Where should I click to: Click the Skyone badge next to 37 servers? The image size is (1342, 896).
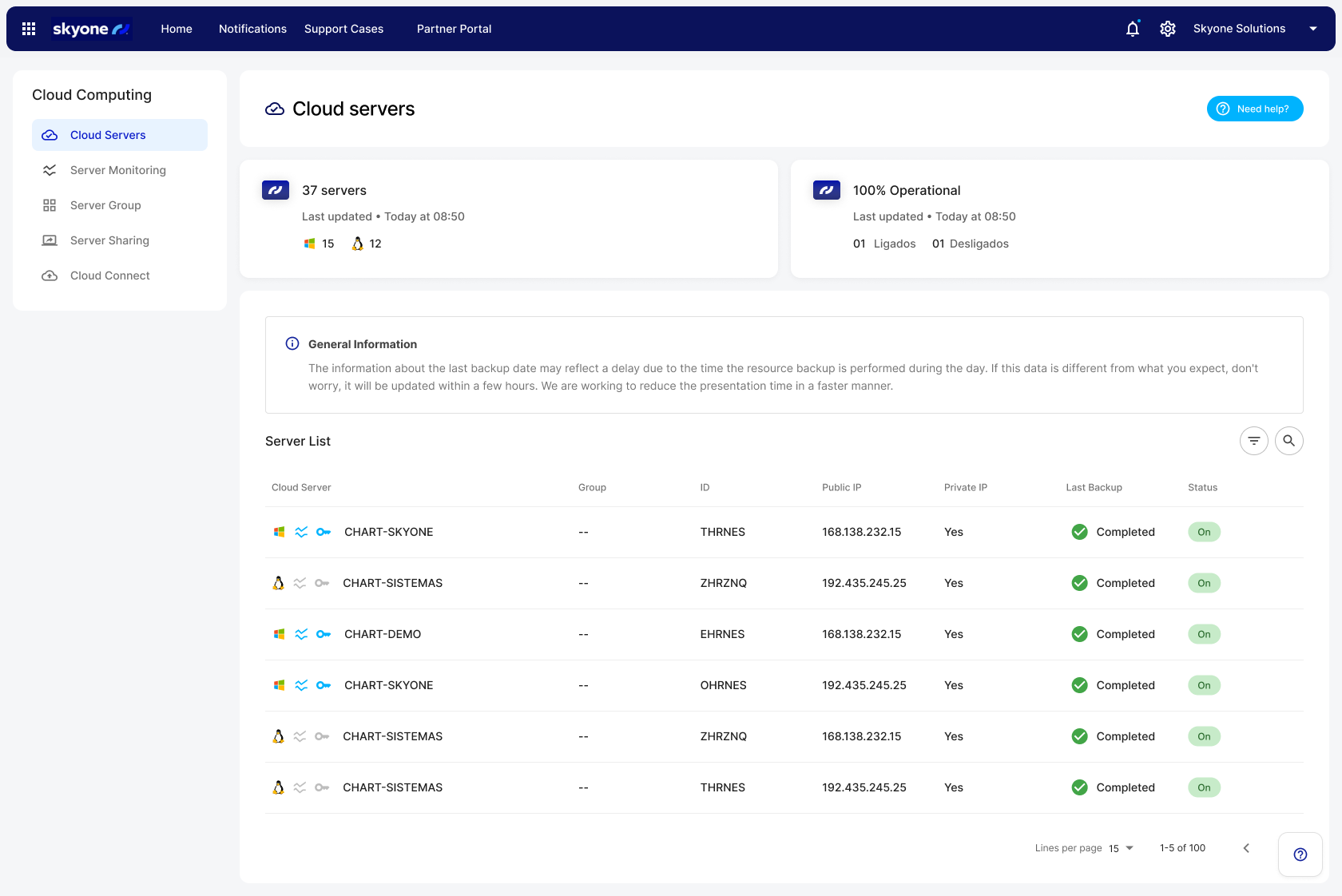[276, 190]
